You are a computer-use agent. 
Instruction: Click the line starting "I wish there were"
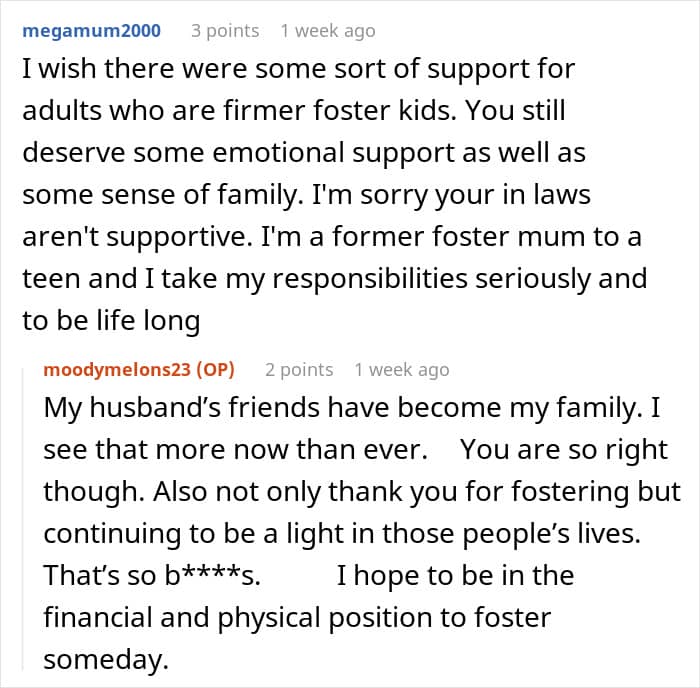pos(300,71)
